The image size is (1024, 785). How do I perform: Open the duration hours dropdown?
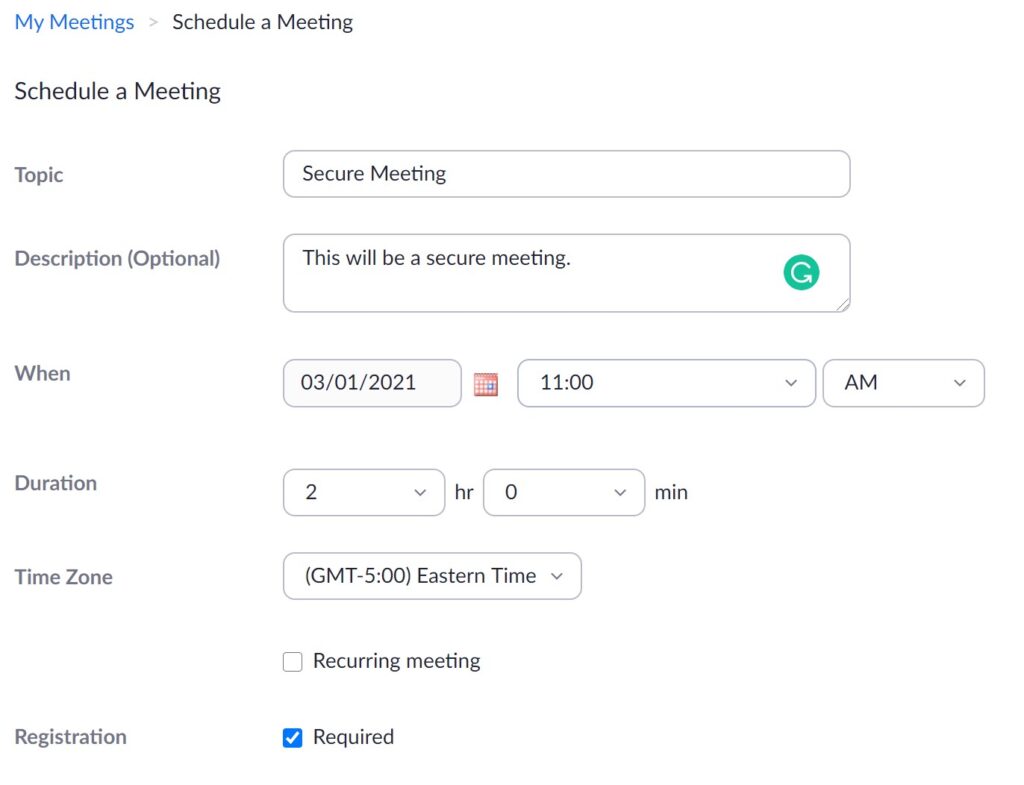click(363, 492)
